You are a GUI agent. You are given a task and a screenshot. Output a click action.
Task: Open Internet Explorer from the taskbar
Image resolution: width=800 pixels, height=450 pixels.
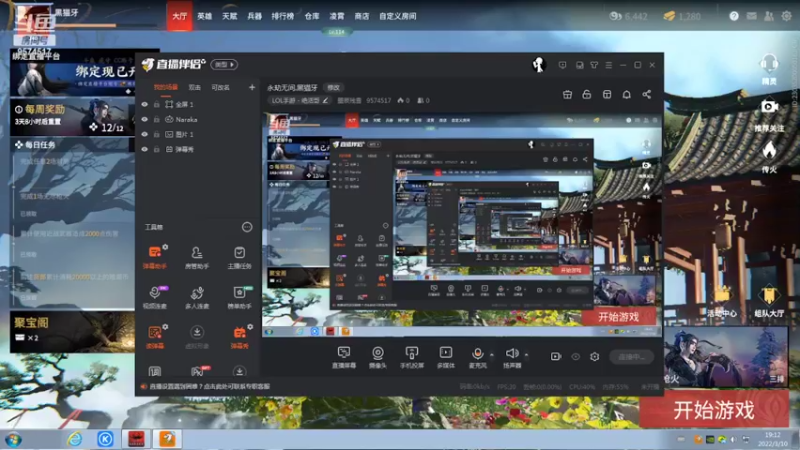74,439
